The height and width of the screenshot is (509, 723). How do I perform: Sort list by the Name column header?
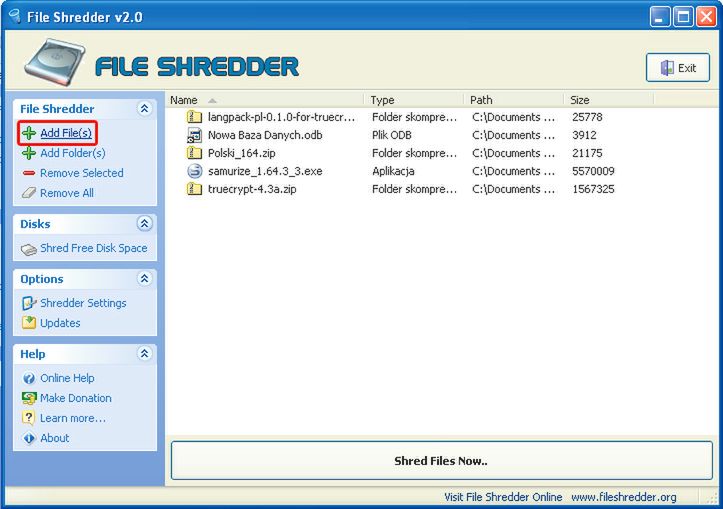(x=266, y=100)
